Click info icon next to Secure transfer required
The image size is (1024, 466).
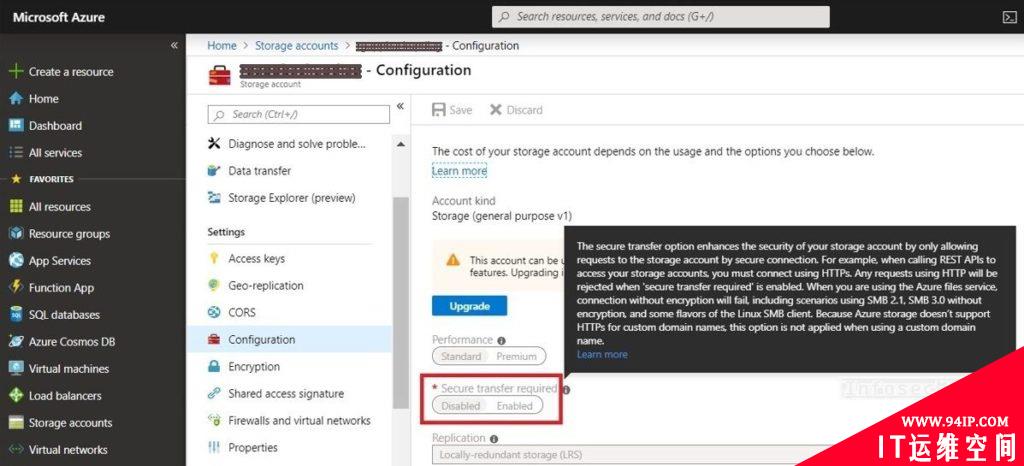(x=566, y=390)
